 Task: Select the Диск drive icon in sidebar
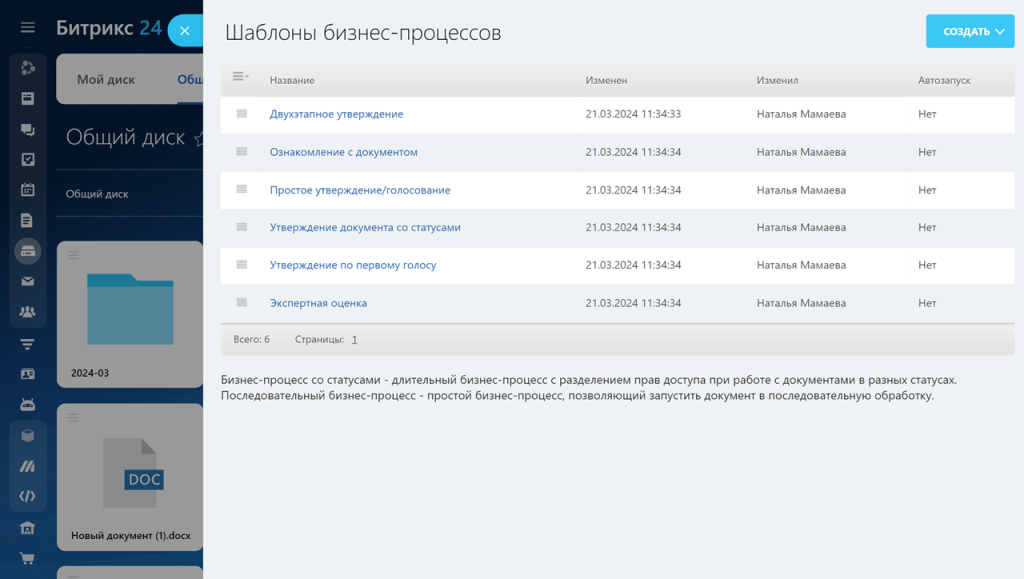point(27,251)
